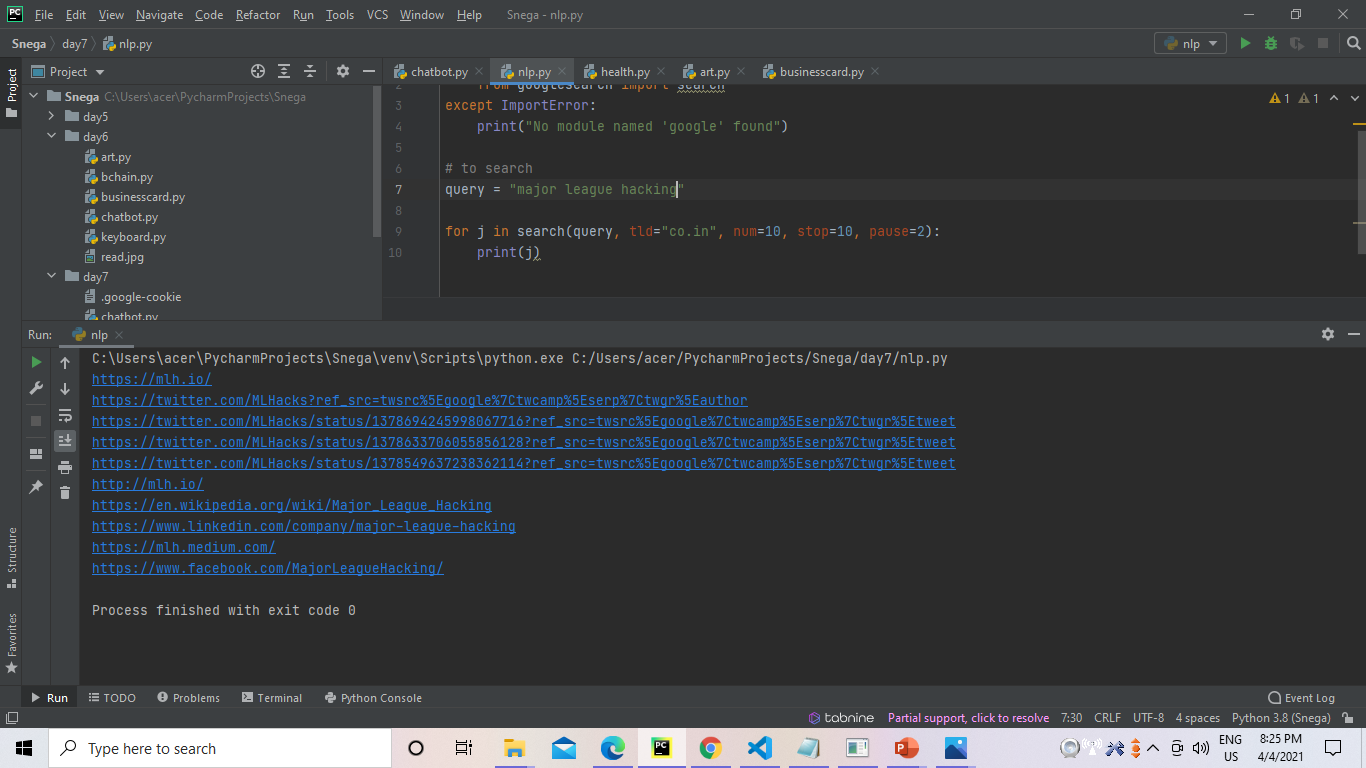This screenshot has width=1366, height=768.
Task: Click the Windows taskbar search box
Action: (221, 748)
